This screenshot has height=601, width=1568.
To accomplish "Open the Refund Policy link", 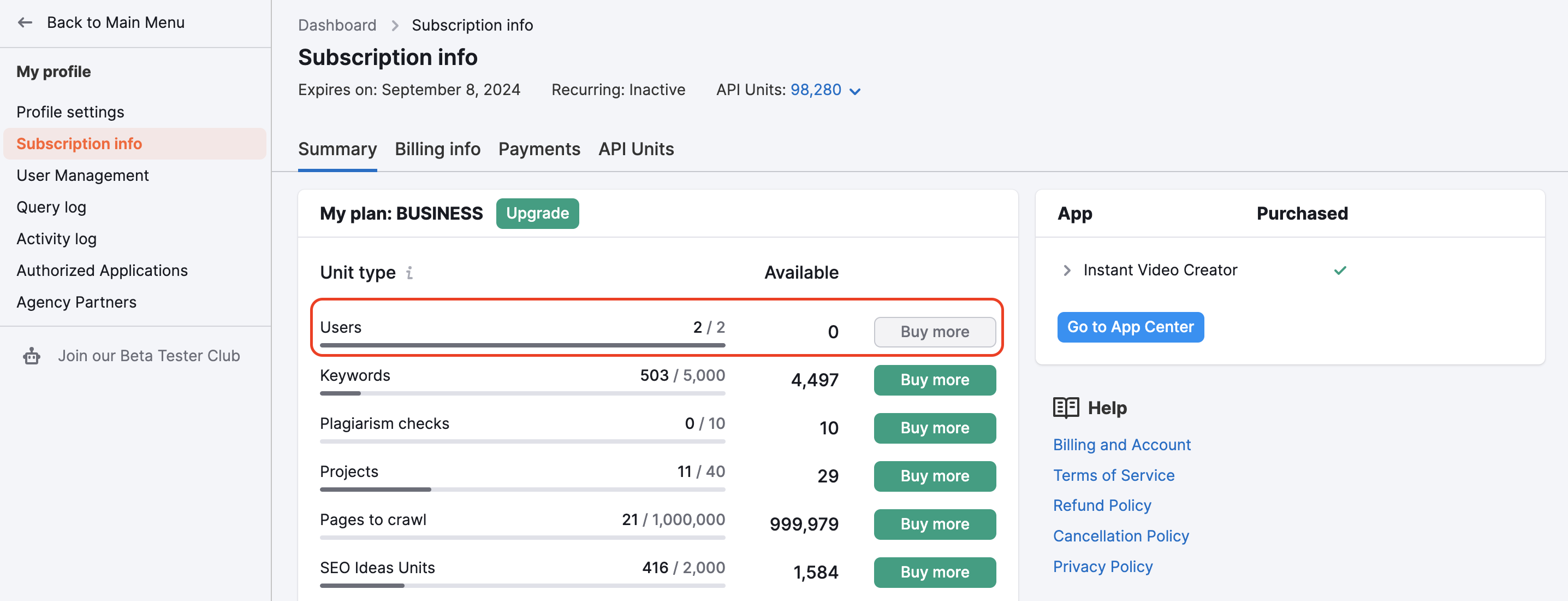I will [x=1102, y=505].
